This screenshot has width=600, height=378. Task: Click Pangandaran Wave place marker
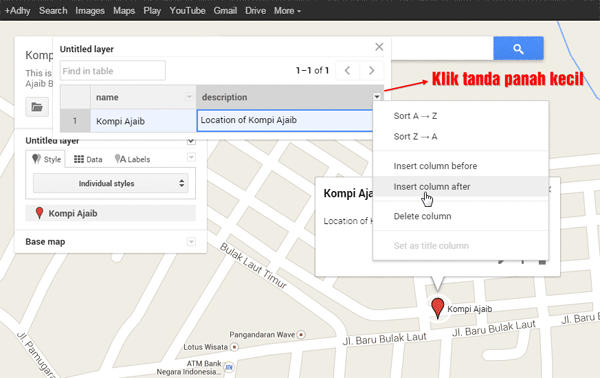301,335
